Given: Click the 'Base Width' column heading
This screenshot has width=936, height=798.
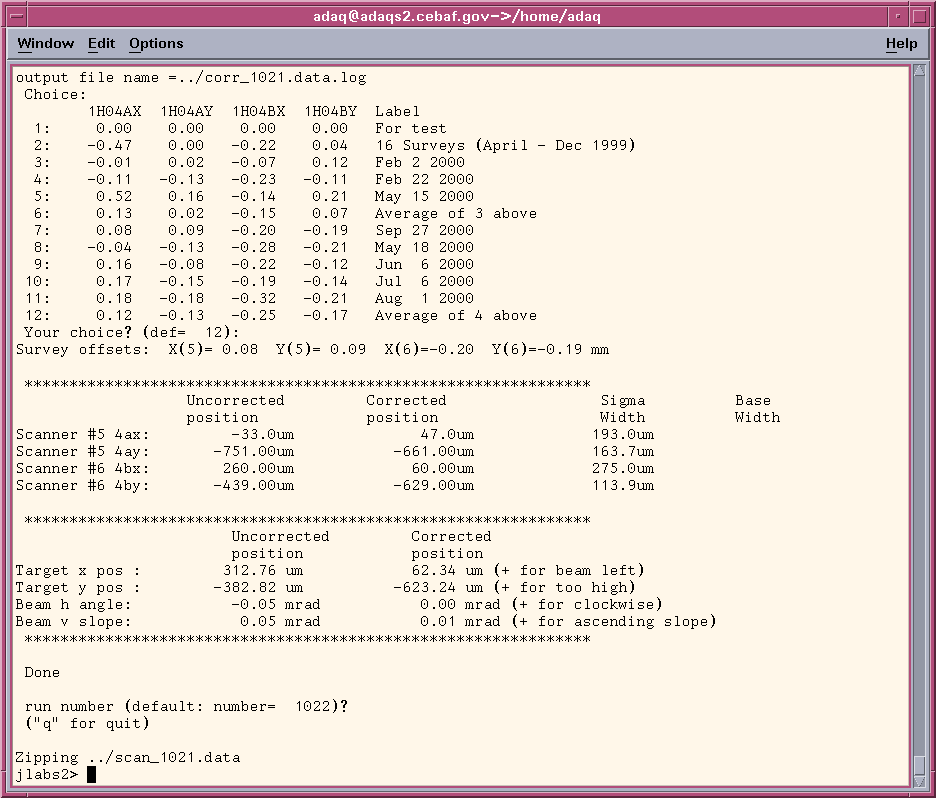Looking at the screenshot, I should (758, 409).
